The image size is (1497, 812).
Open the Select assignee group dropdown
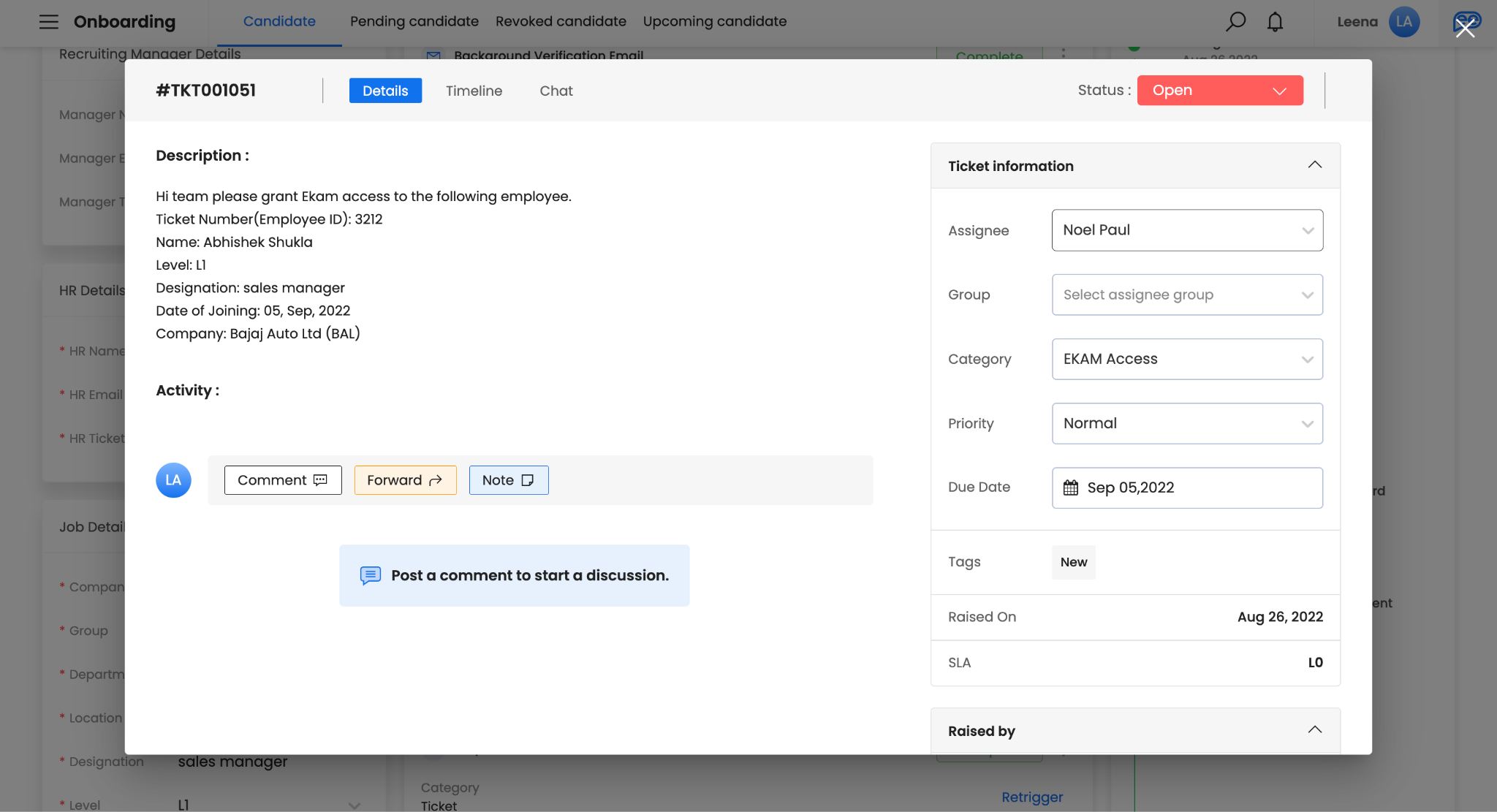pos(1186,295)
